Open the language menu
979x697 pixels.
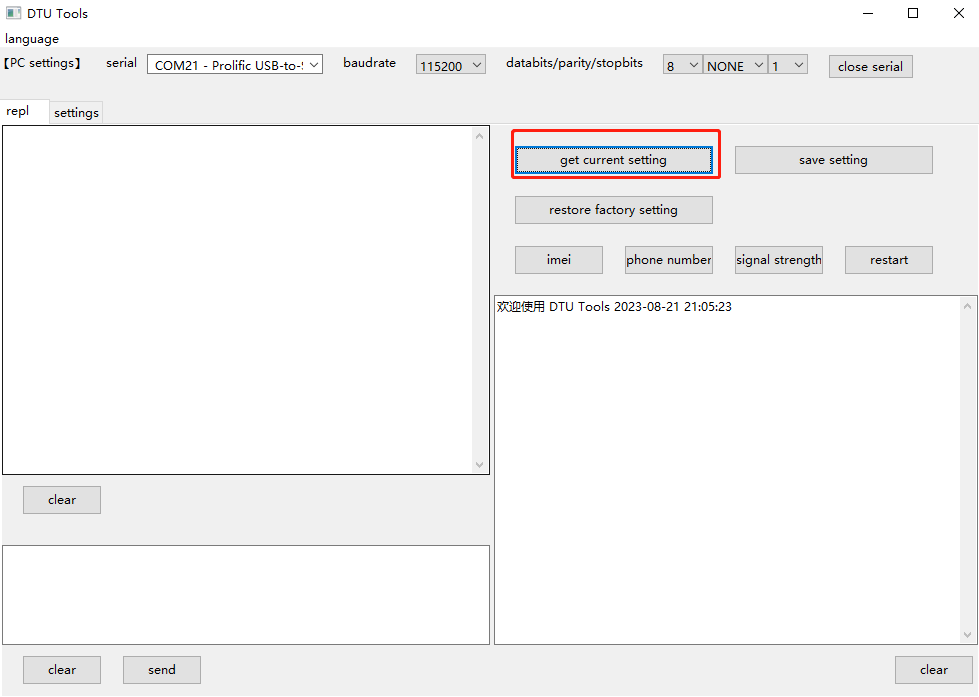(x=32, y=39)
